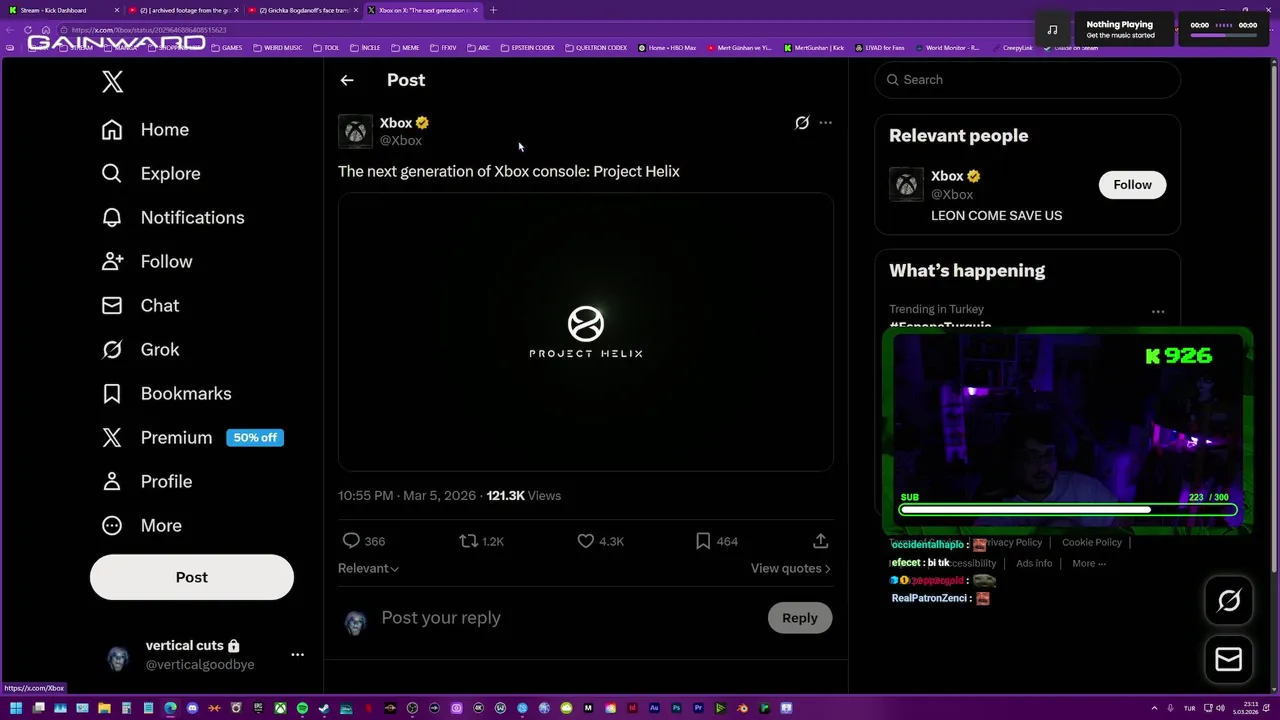
Task: Open the WEIRD MUSIC bookmark folder
Action: click(277, 48)
